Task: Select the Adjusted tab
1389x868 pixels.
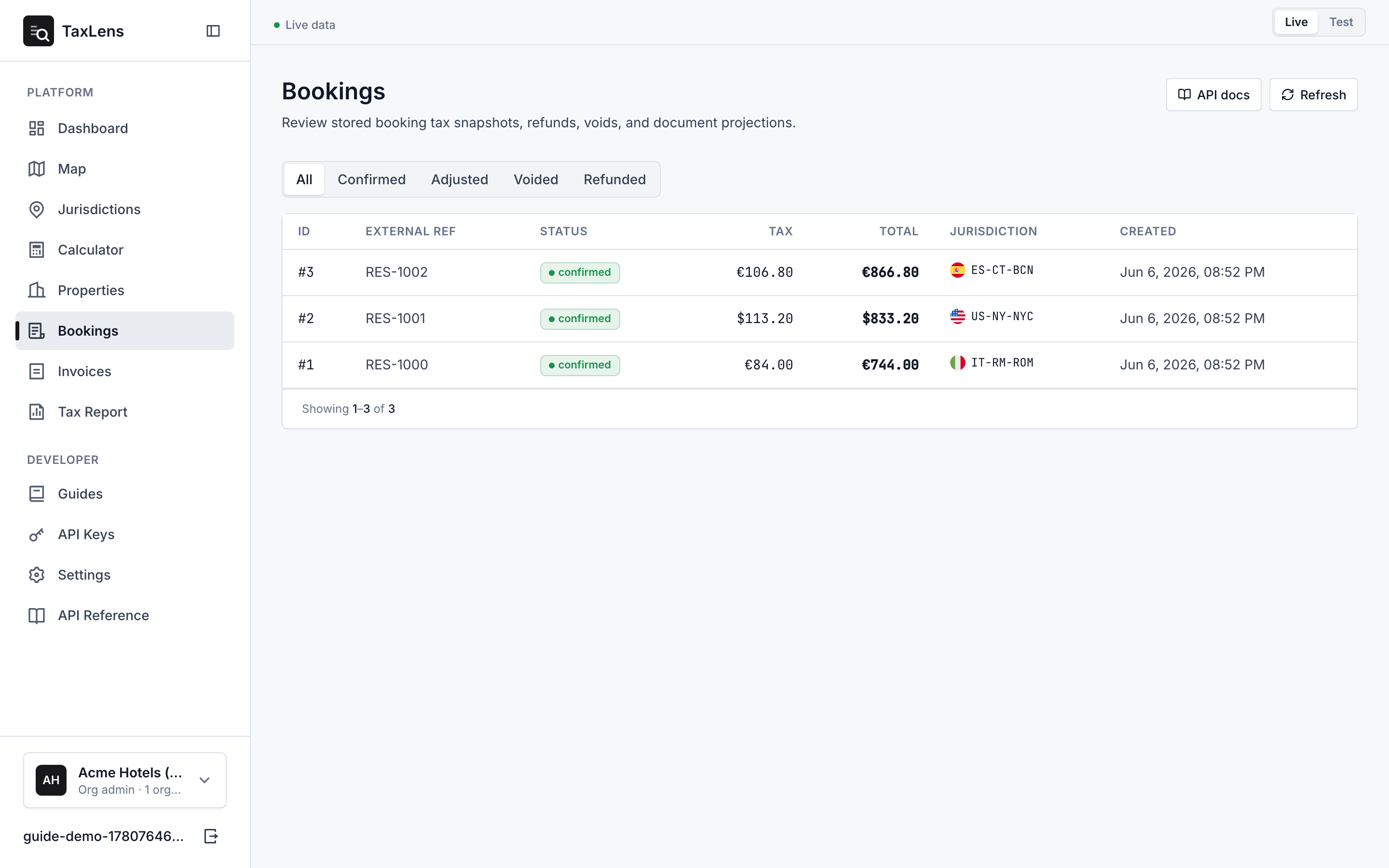Action: (459, 180)
